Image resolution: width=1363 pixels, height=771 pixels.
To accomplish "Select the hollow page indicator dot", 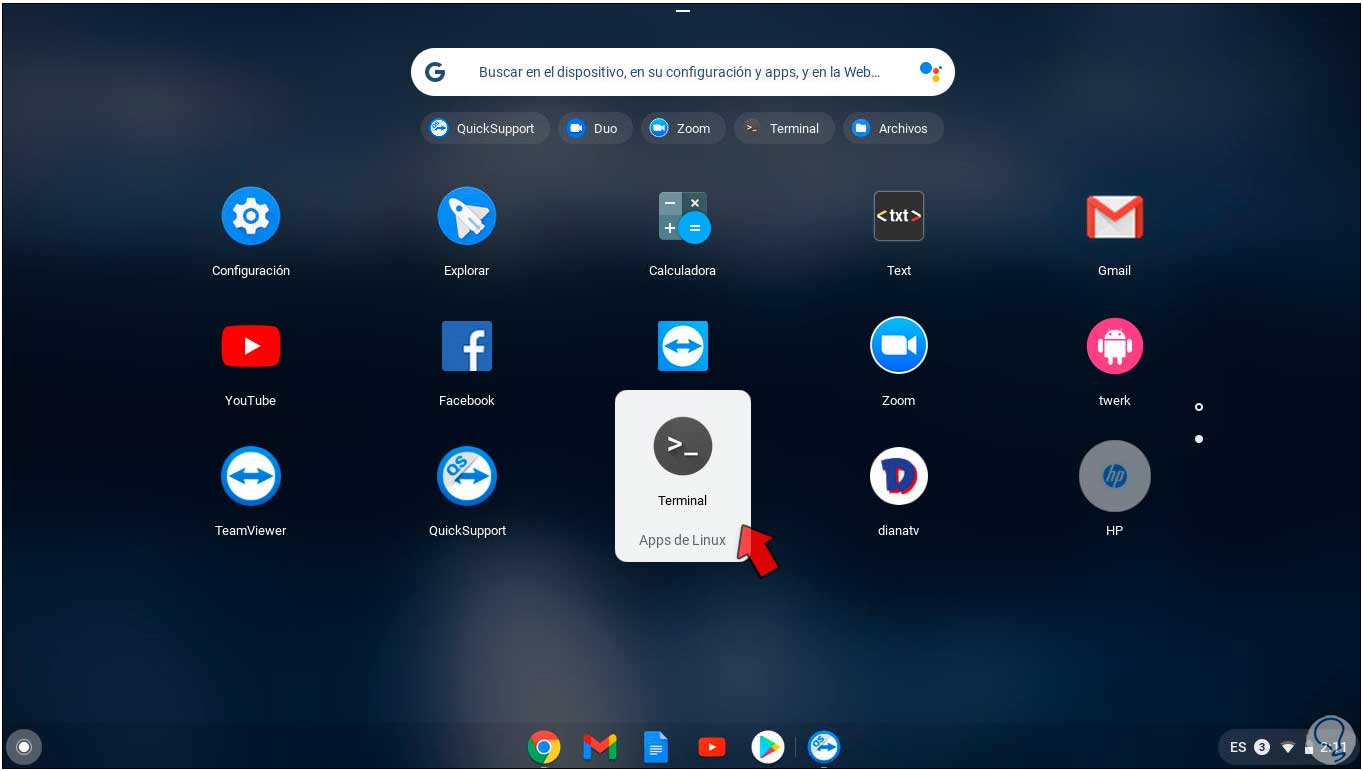I will pyautogui.click(x=1199, y=407).
